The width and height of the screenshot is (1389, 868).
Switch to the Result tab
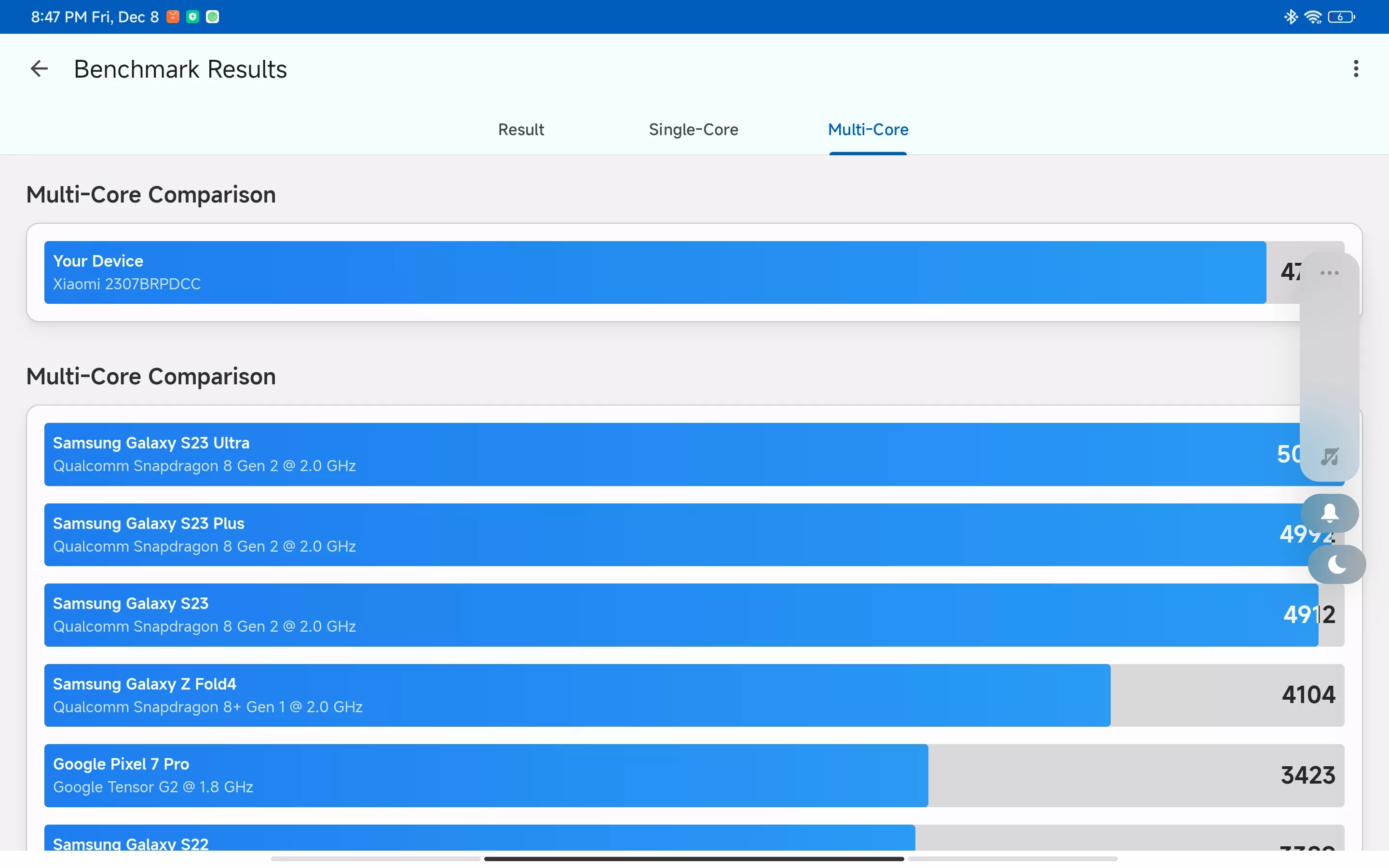(520, 130)
